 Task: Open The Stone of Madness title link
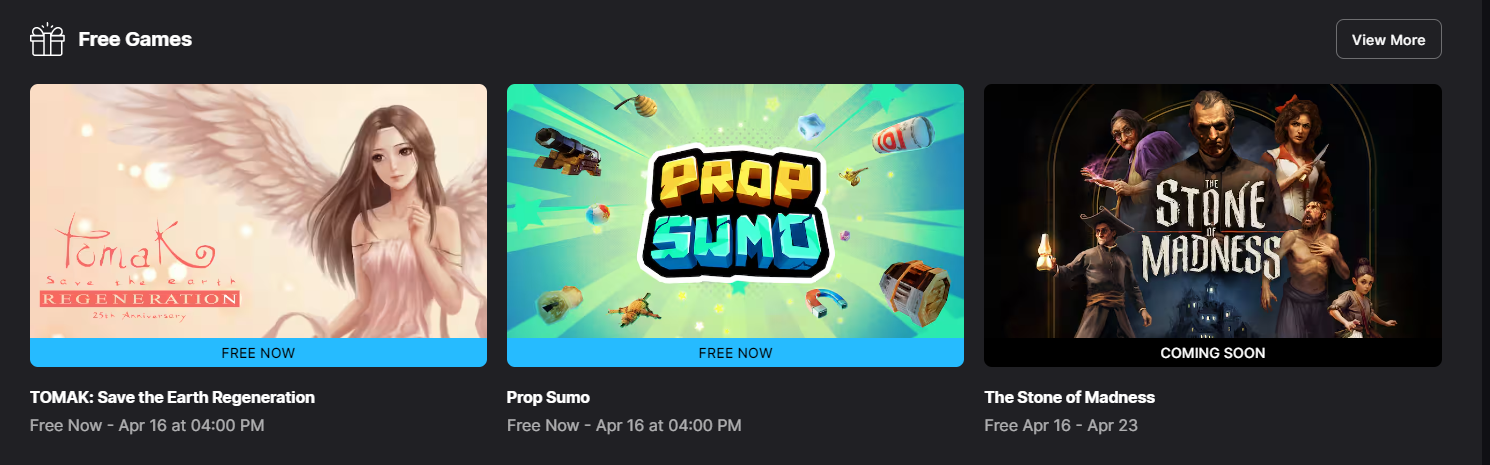coord(1069,397)
